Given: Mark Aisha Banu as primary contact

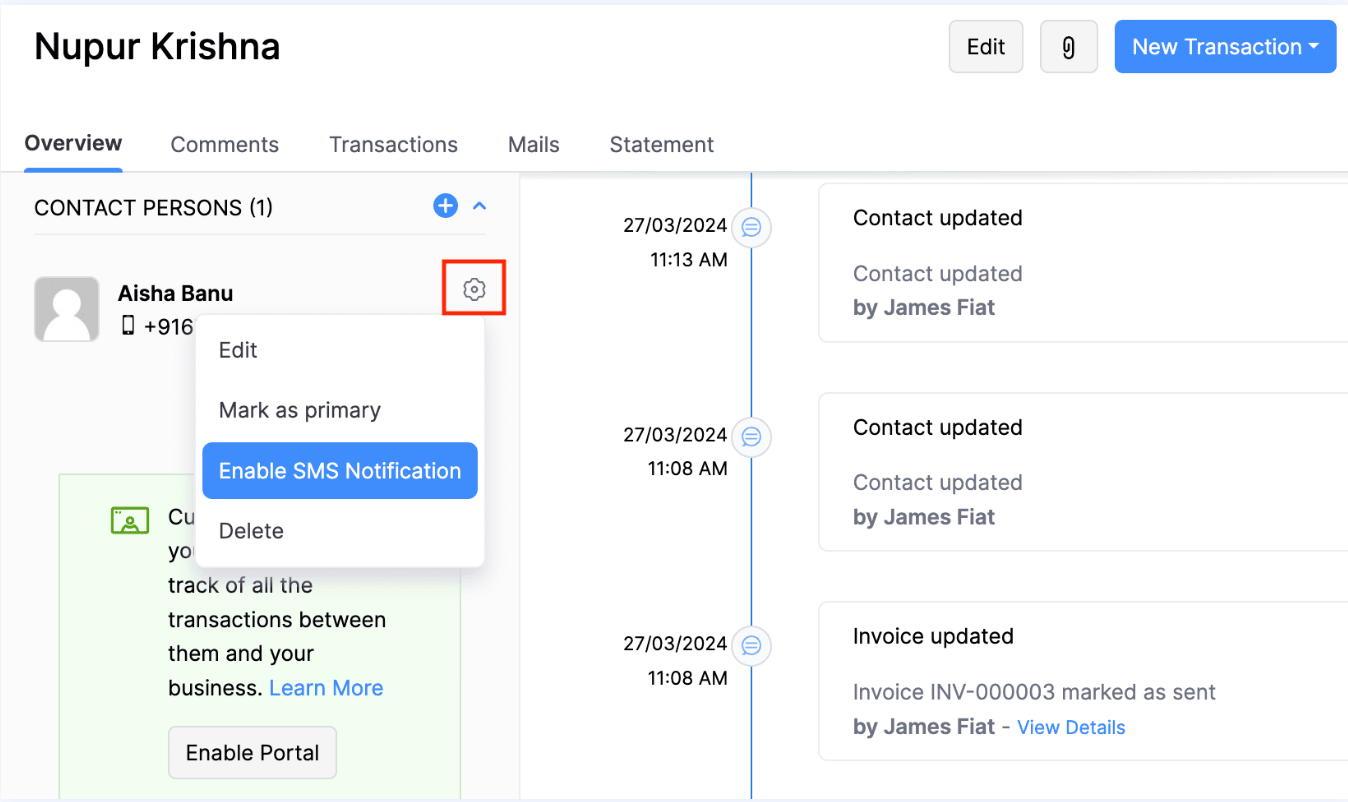Looking at the screenshot, I should tap(299, 410).
